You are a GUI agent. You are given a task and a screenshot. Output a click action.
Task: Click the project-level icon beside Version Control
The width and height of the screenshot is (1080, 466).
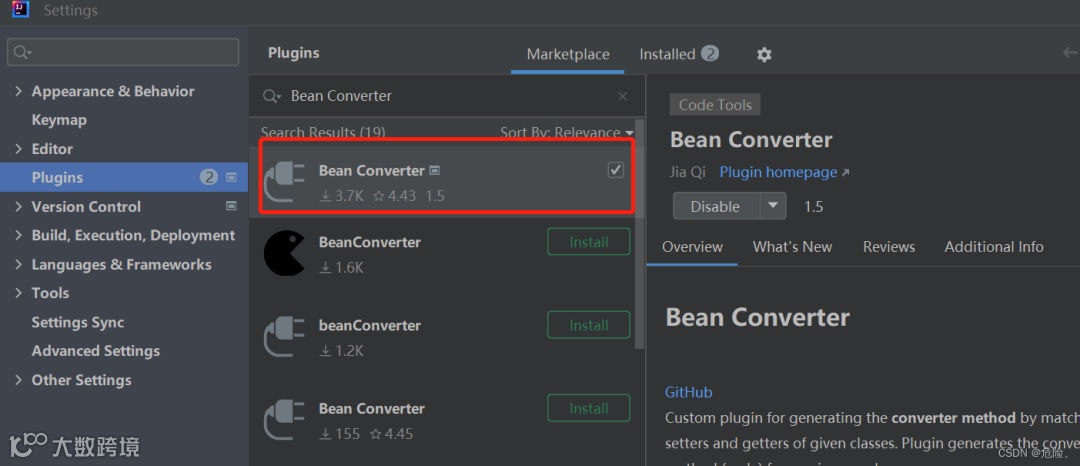[232, 206]
